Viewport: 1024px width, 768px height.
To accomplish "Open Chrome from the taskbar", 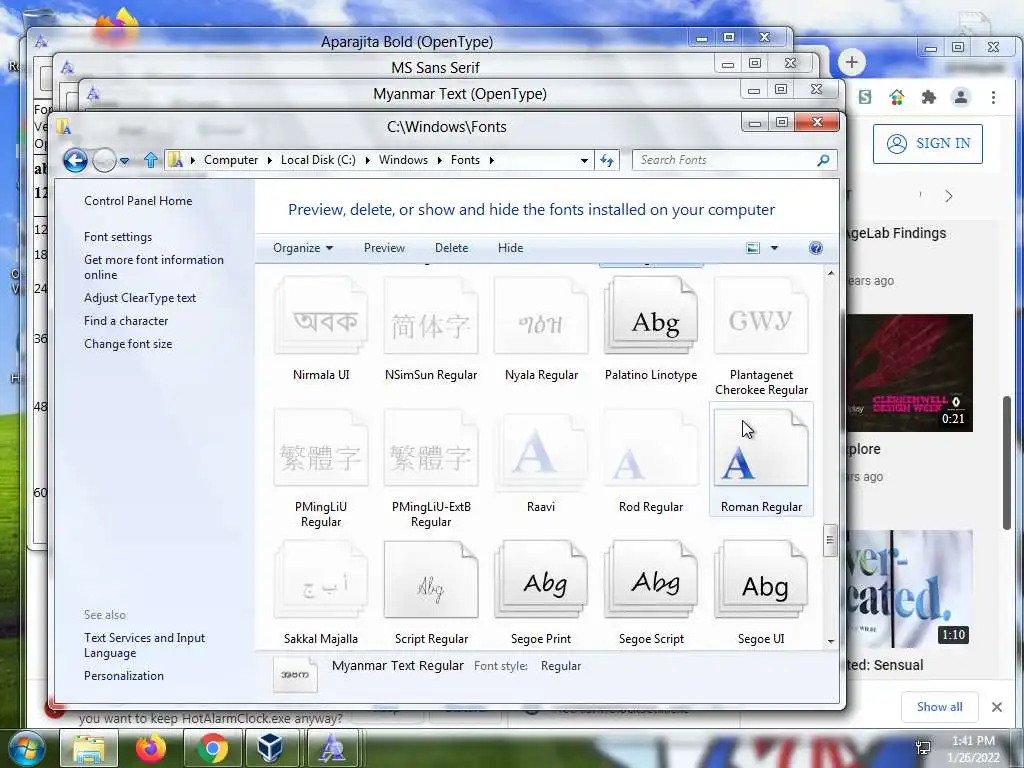I will 212,748.
